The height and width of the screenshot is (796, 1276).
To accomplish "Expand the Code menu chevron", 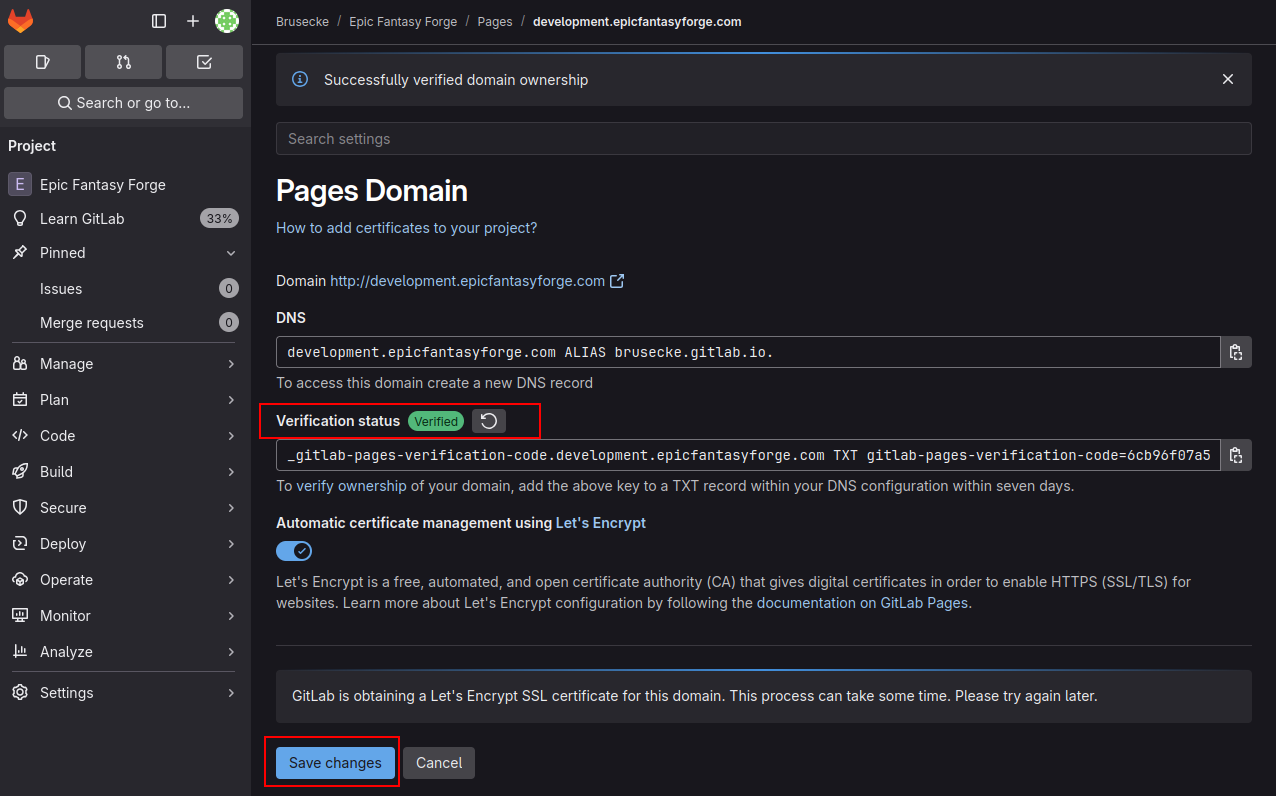I will (x=231, y=436).
